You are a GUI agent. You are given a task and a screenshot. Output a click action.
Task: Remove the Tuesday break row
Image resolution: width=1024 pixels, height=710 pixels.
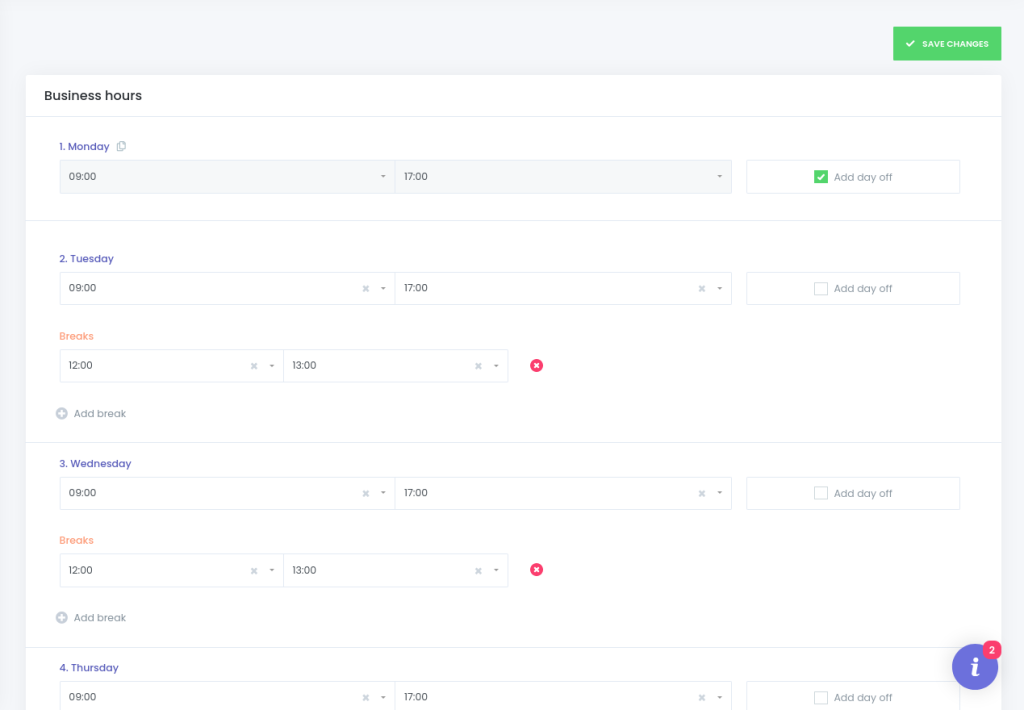tap(536, 366)
